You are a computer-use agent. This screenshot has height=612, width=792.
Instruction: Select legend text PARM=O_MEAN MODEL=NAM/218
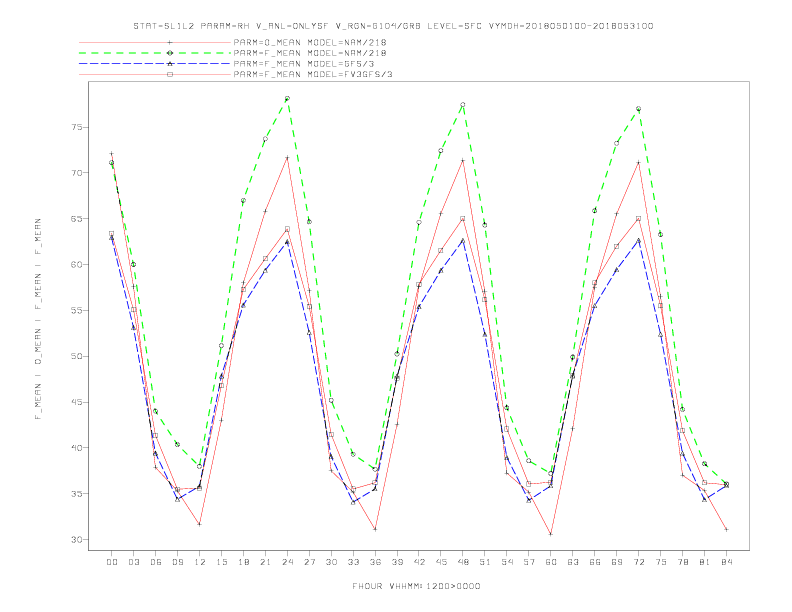pyautogui.click(x=310, y=43)
